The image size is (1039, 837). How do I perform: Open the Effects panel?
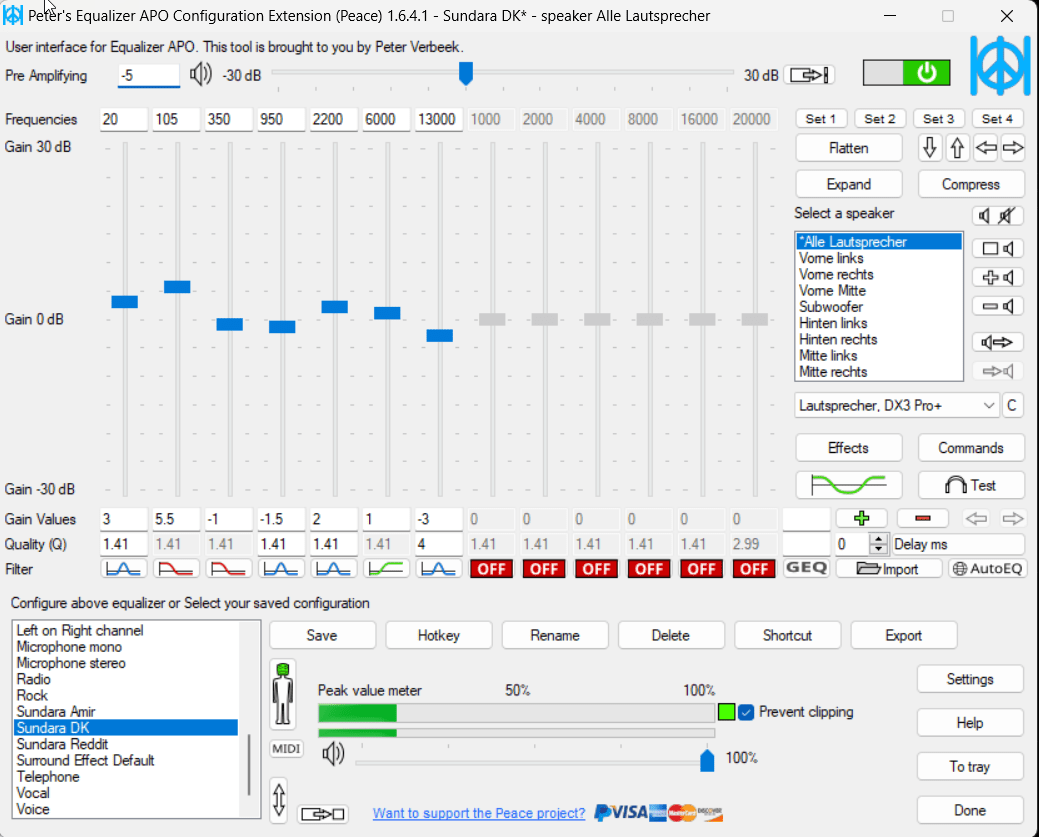(849, 448)
